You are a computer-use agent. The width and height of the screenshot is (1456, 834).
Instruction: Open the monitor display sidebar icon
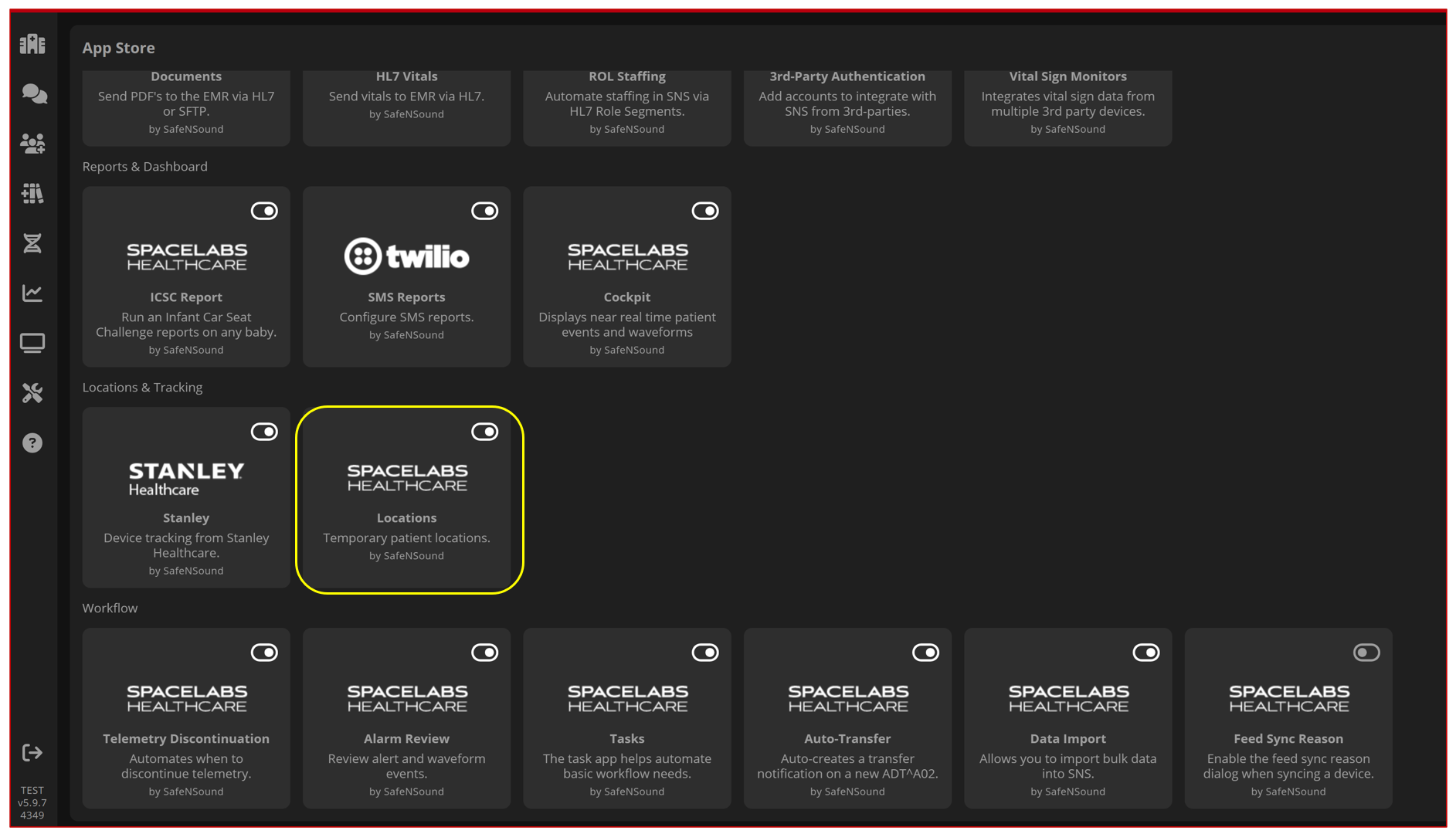(x=32, y=343)
